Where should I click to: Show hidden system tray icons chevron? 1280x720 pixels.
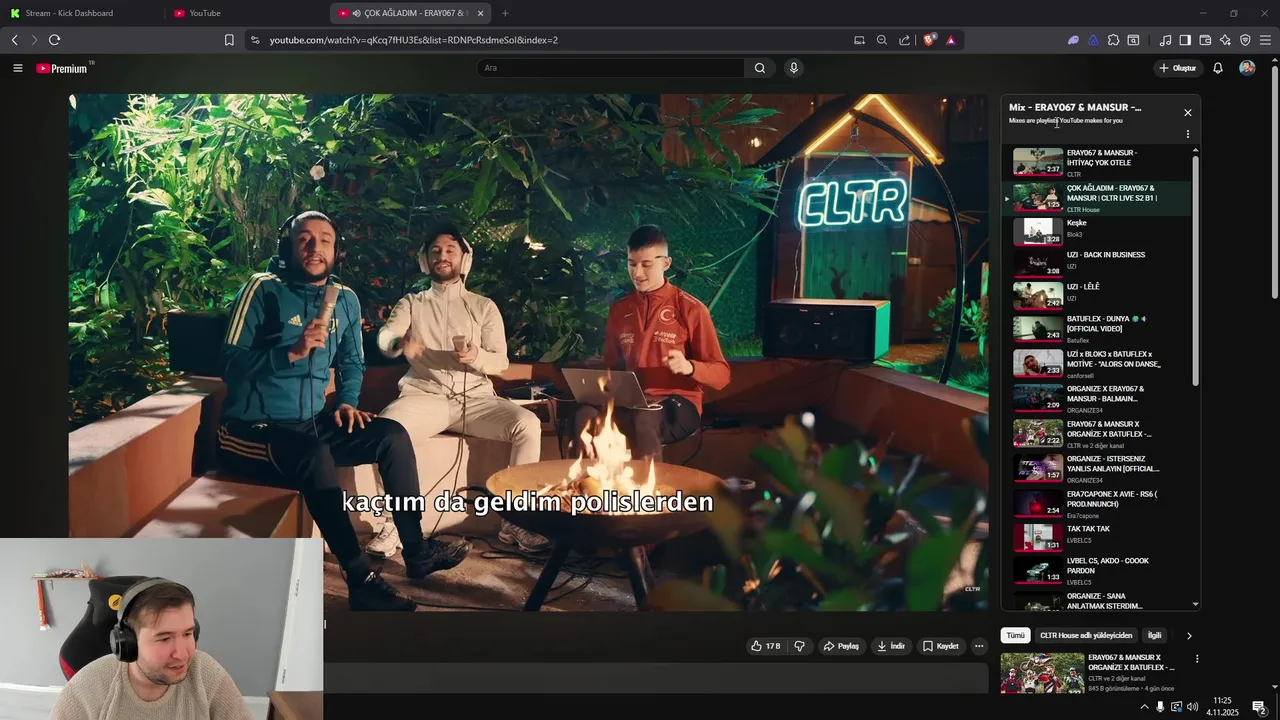tap(1144, 706)
